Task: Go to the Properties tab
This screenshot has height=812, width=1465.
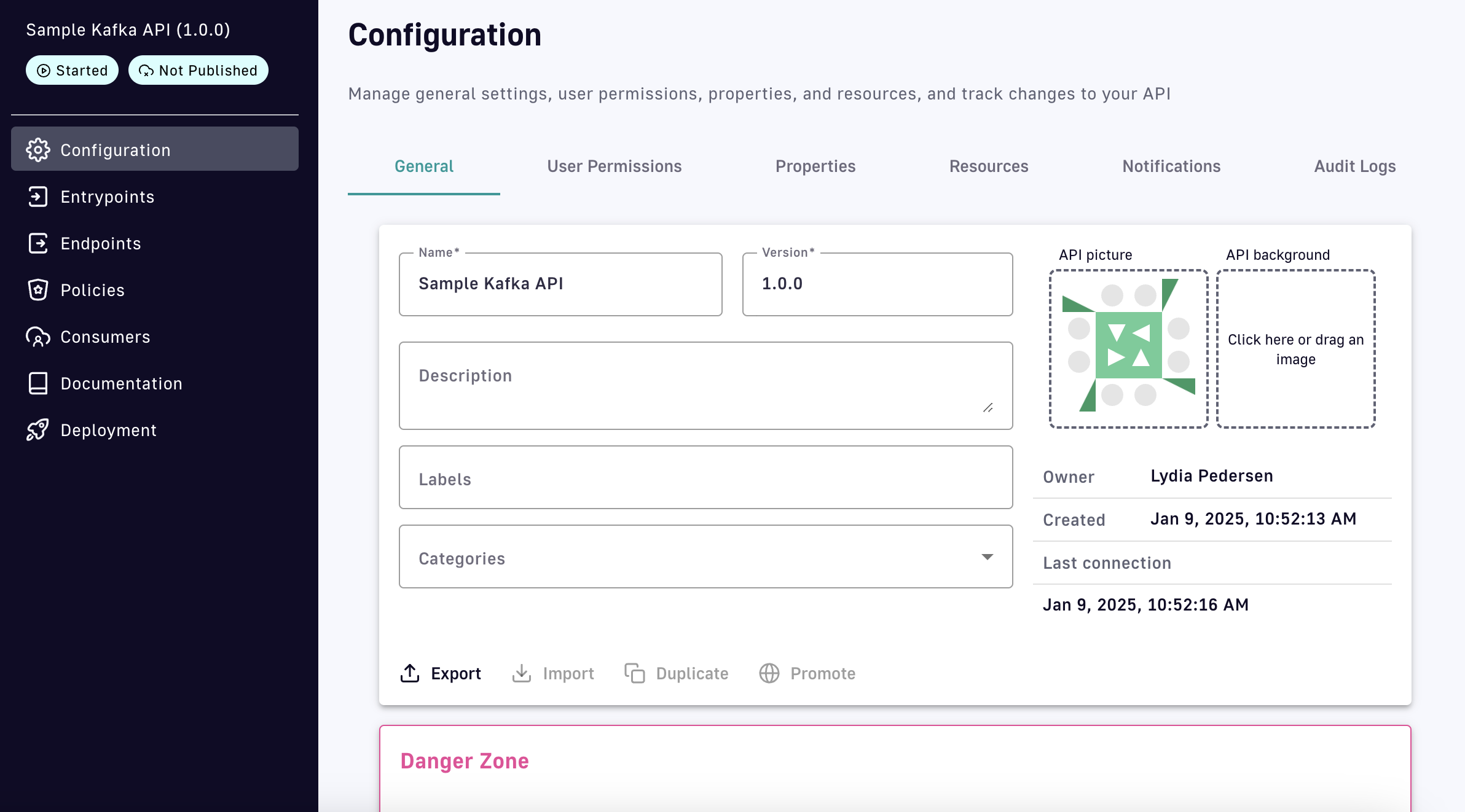Action: pyautogui.click(x=815, y=166)
